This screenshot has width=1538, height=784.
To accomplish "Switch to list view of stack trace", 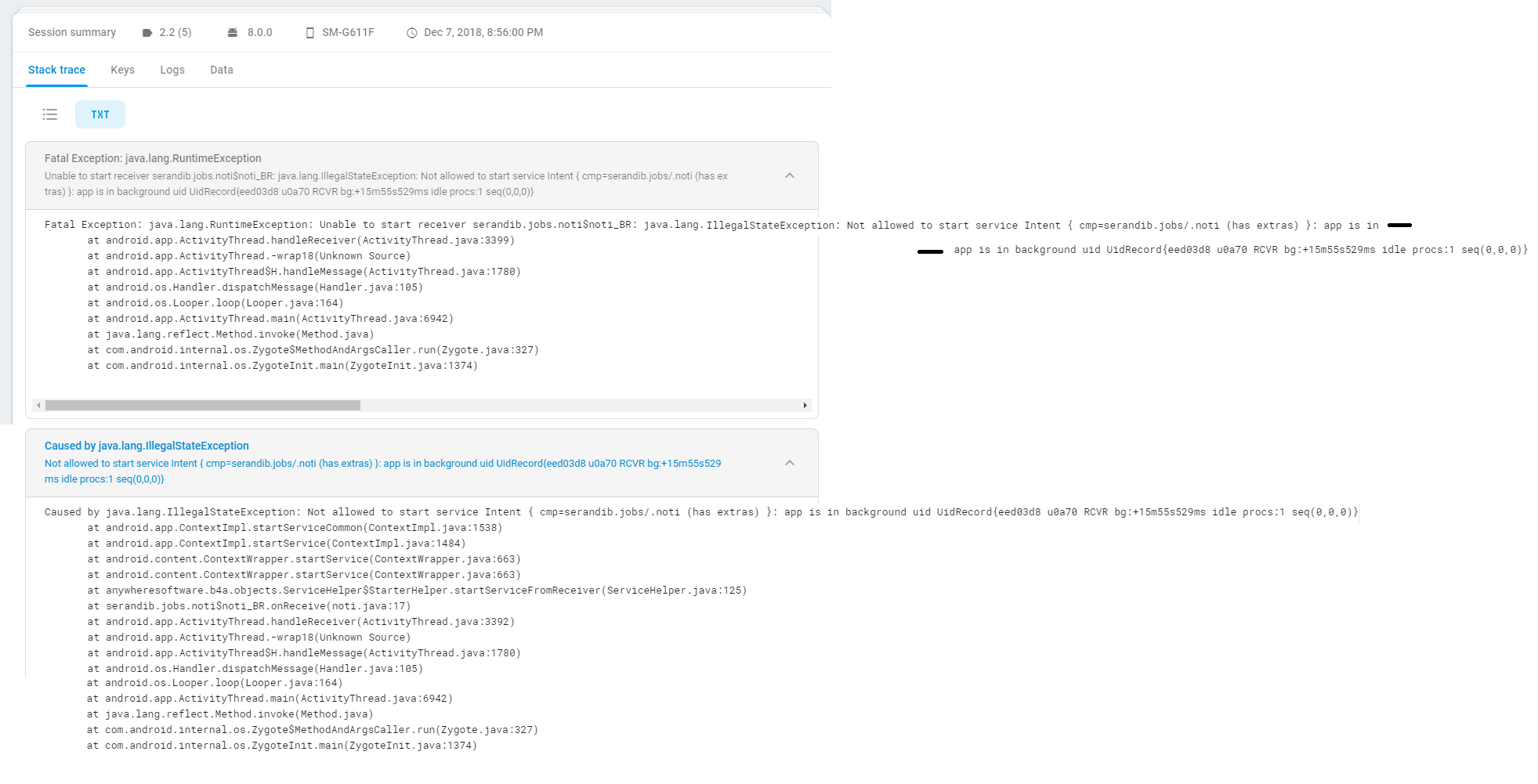I will pyautogui.click(x=50, y=114).
